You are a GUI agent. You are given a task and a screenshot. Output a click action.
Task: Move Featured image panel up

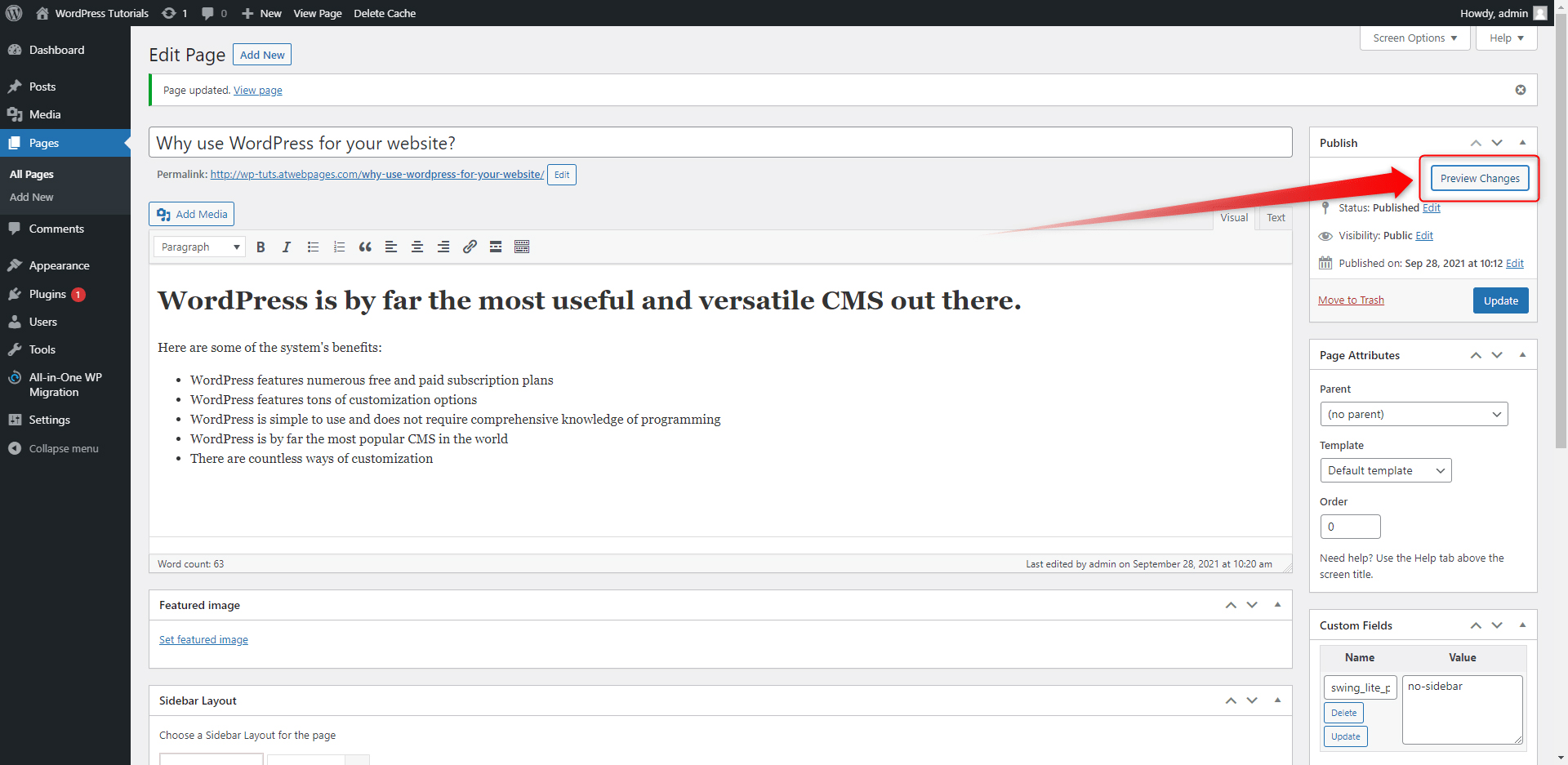(1231, 605)
